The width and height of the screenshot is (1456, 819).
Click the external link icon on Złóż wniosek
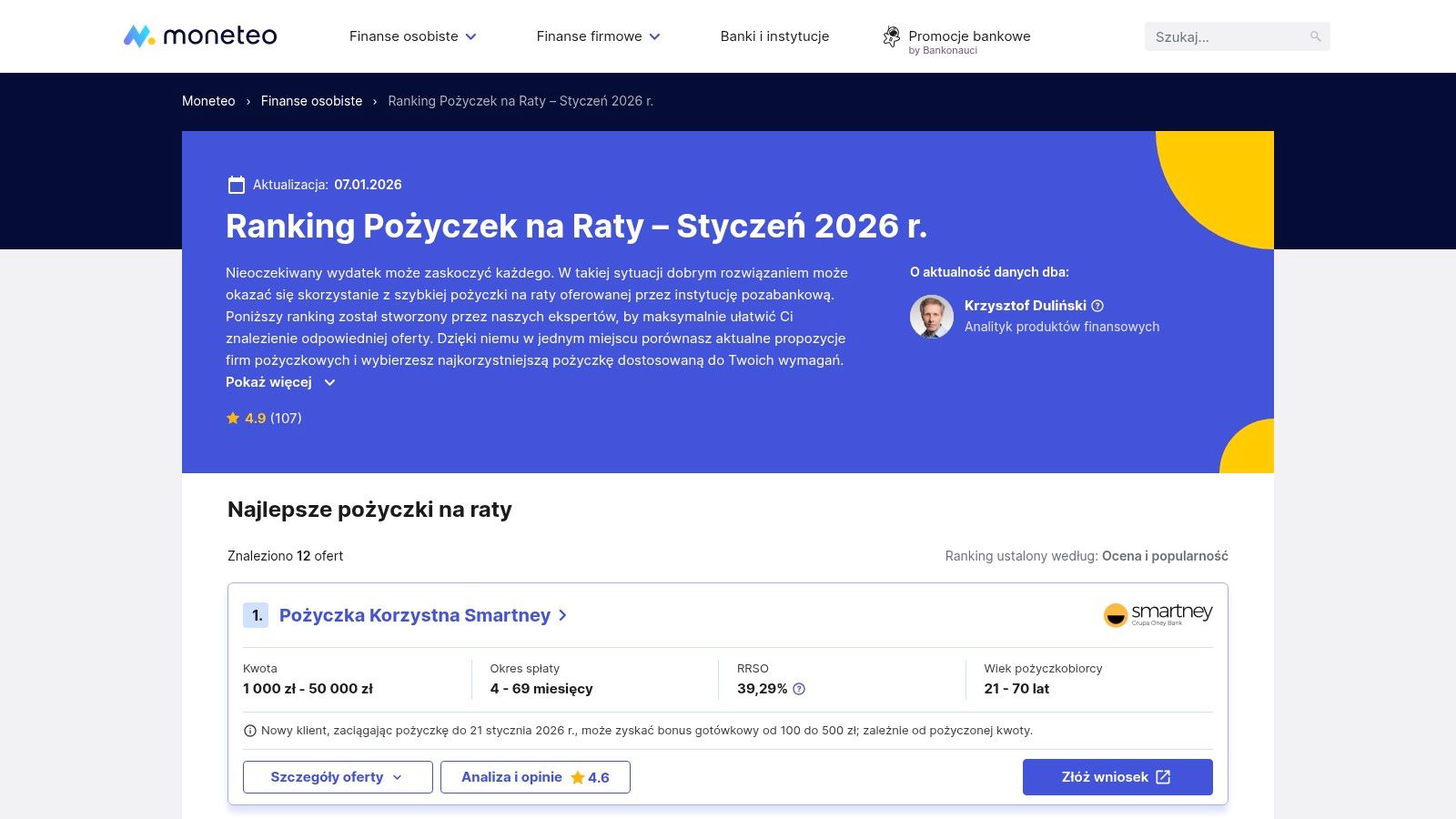pyautogui.click(x=1163, y=777)
